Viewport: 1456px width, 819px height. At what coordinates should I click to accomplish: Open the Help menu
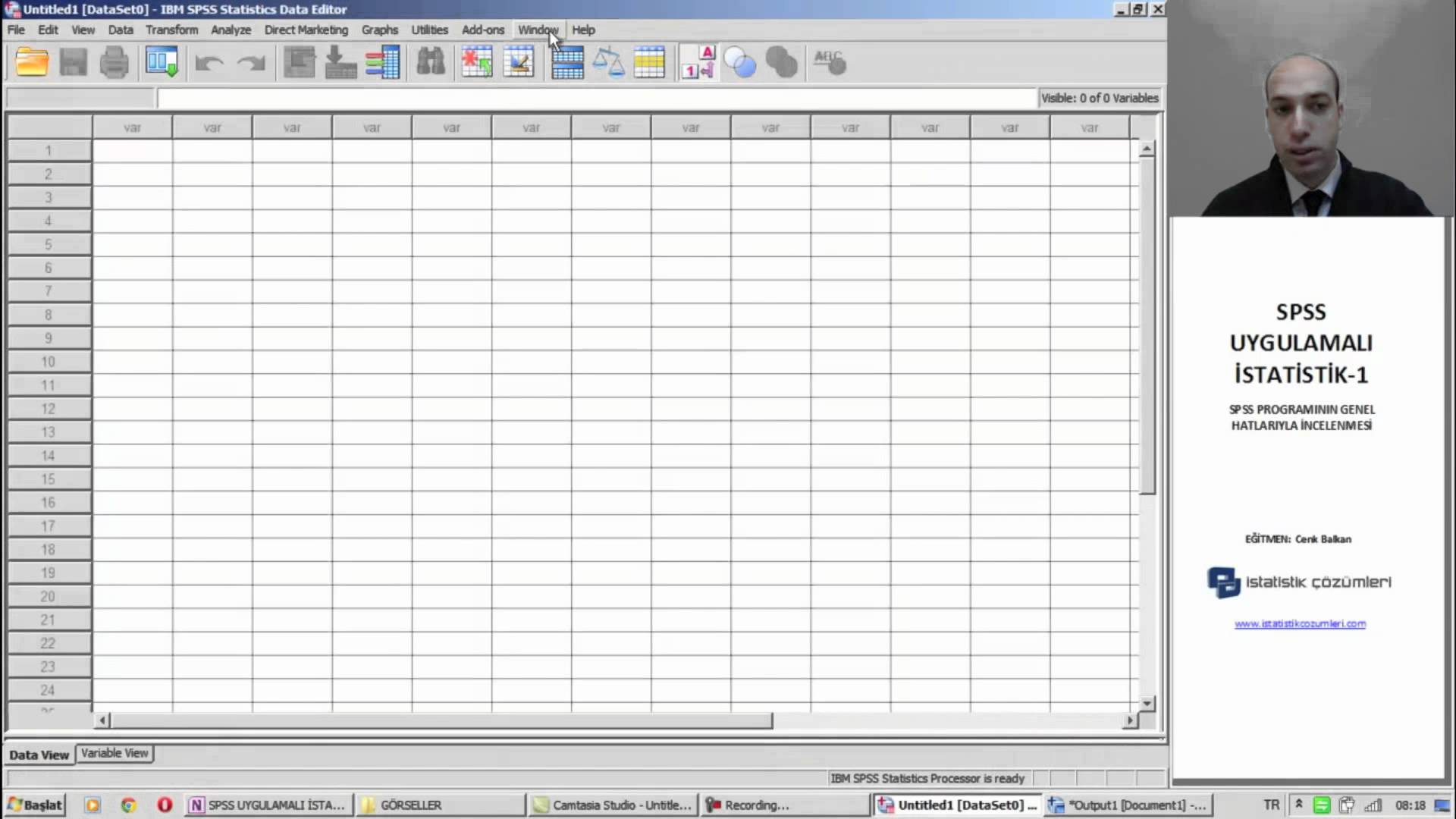[583, 30]
